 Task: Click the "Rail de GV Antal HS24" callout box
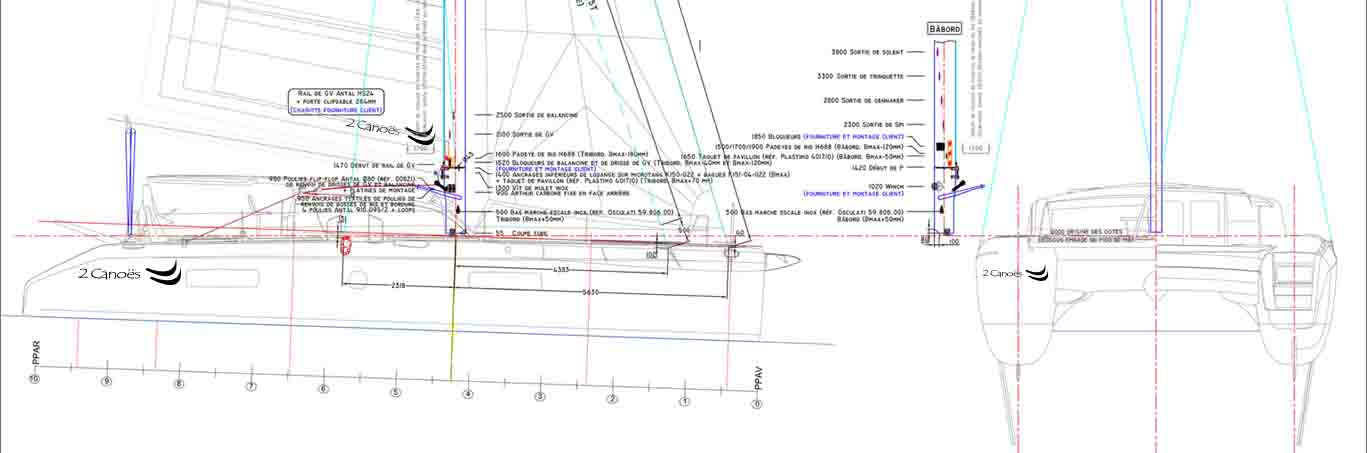(x=336, y=101)
